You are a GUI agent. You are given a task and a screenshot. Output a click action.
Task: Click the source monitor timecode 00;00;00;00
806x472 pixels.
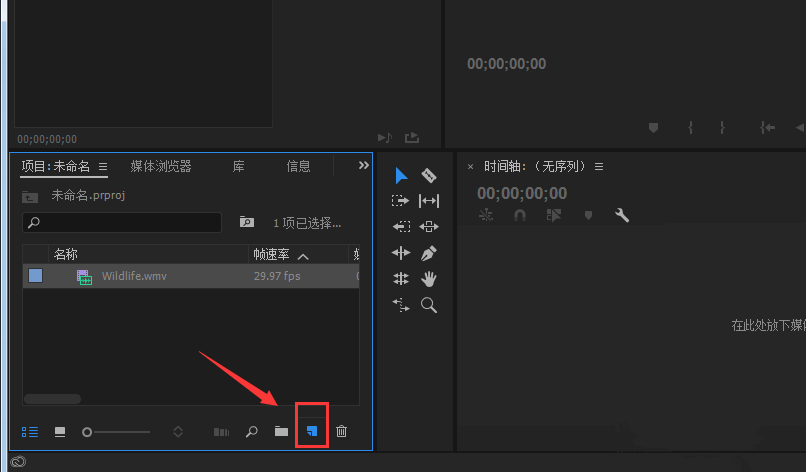(47, 139)
